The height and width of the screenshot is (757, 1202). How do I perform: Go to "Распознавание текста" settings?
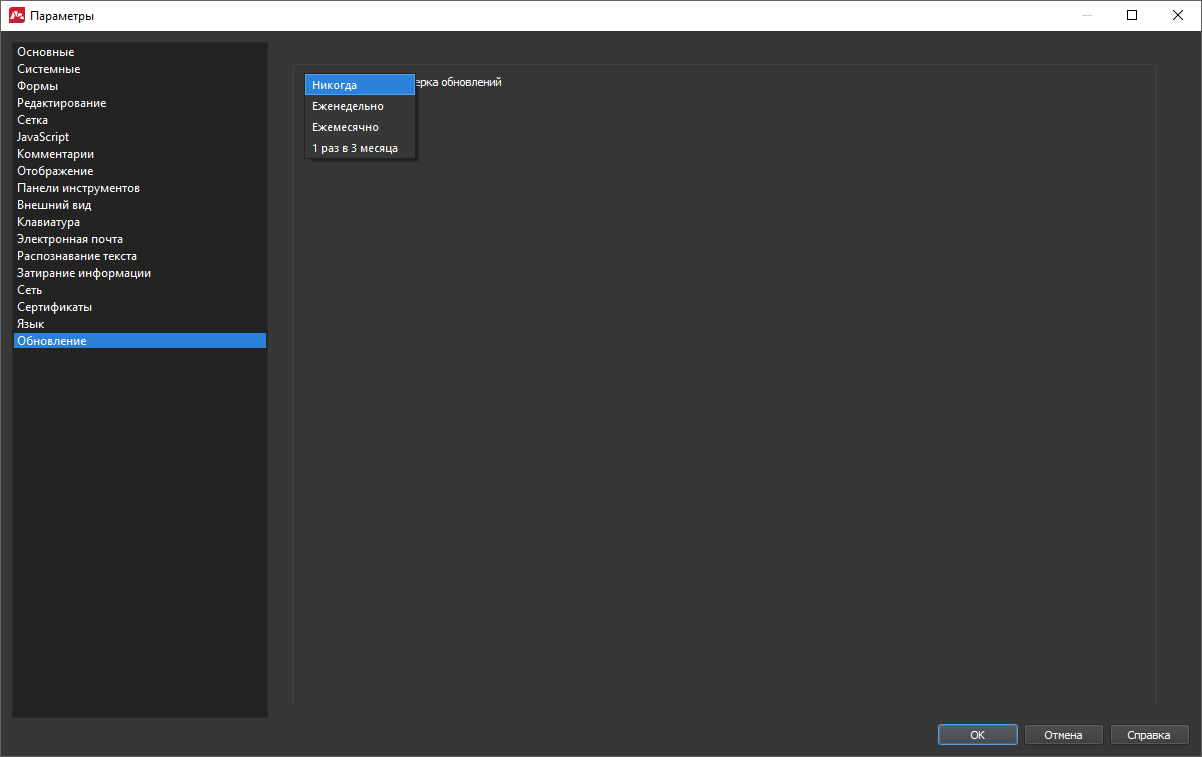pyautogui.click(x=77, y=256)
